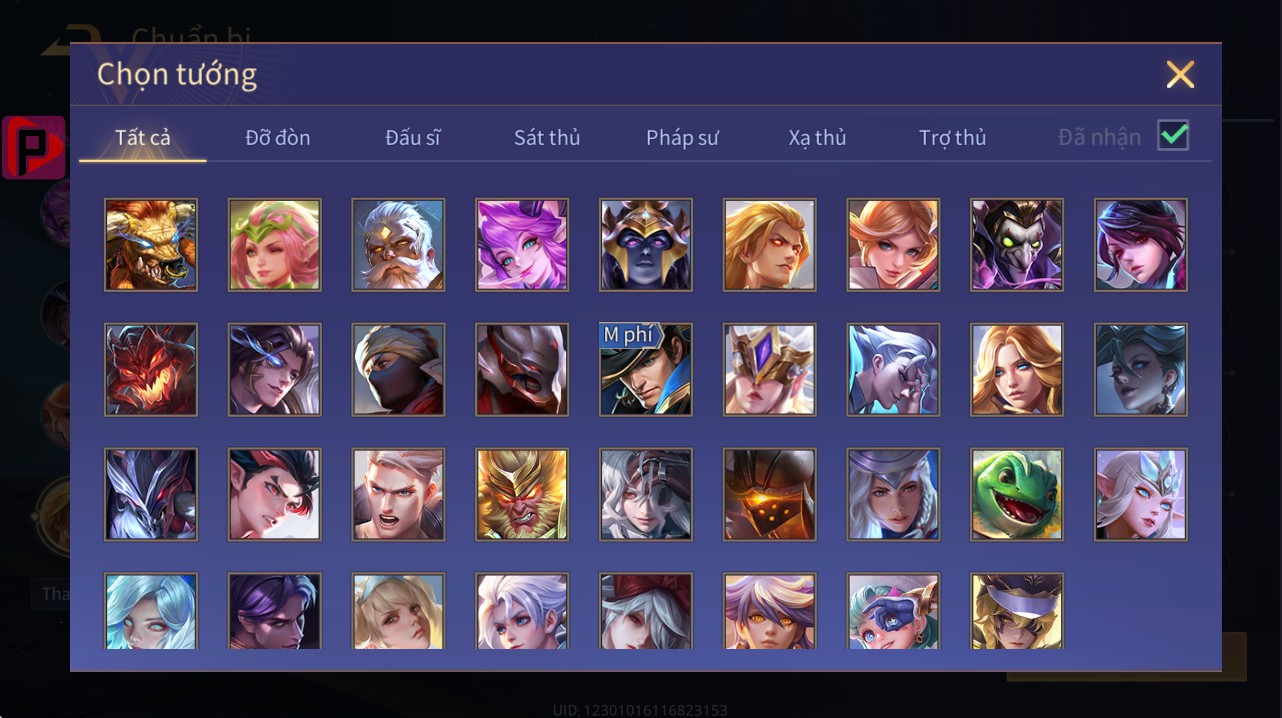Pick the red demon face hero
Viewport: 1282px width, 718px height.
click(151, 370)
